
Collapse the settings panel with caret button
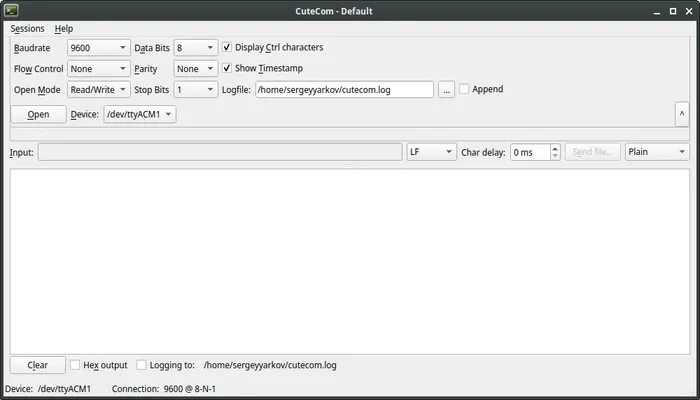[682, 114]
